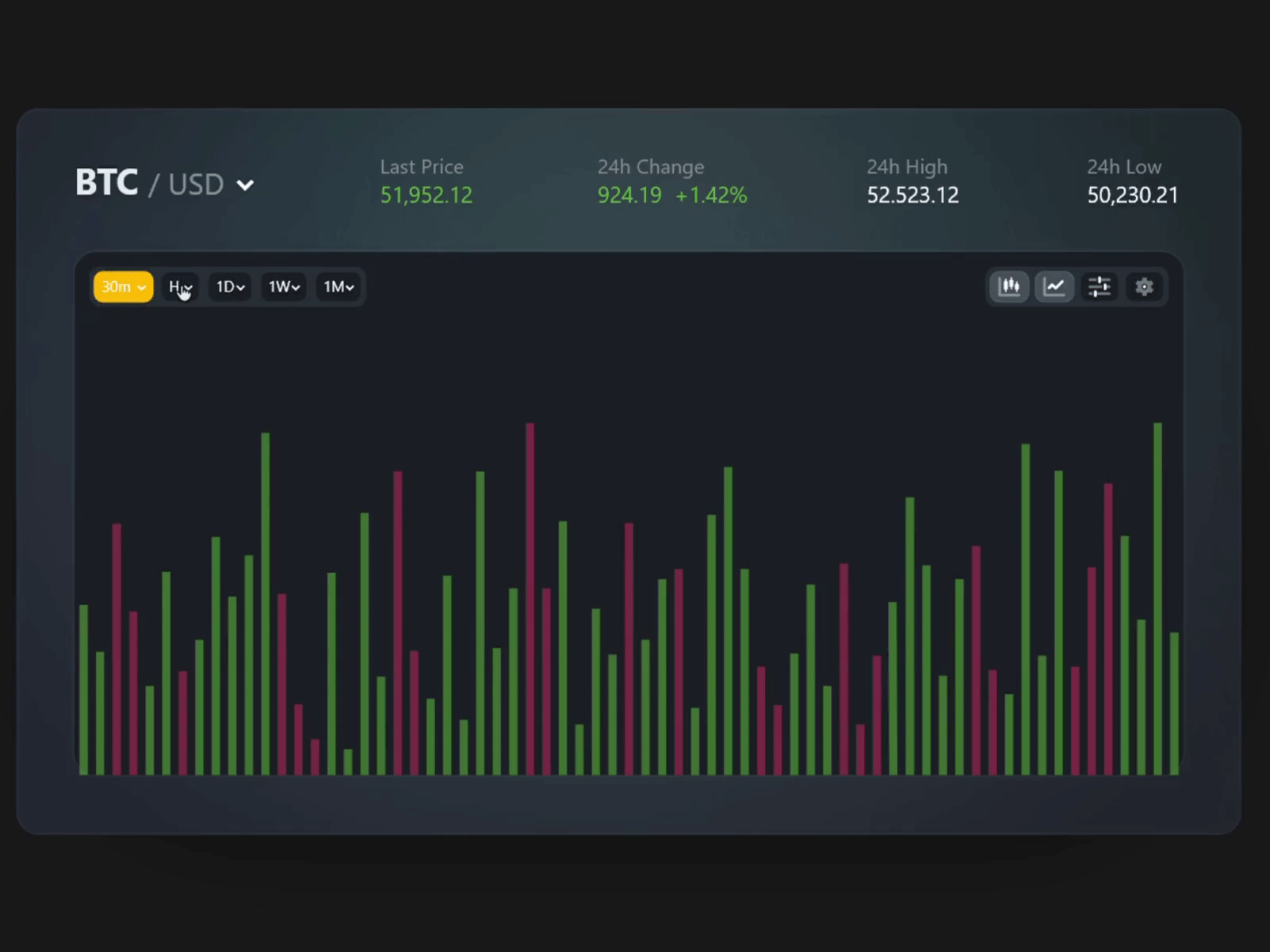Choose the 1W interval dropdown
This screenshot has width=1270, height=952.
click(x=283, y=286)
